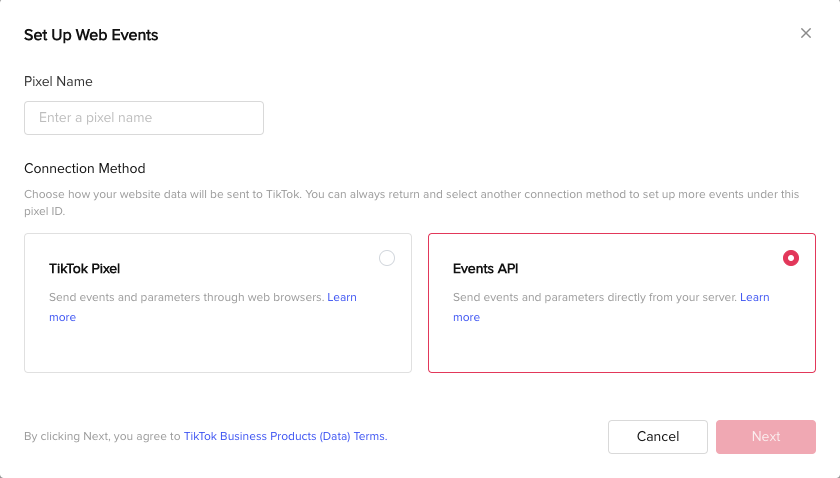Open 'Learn' link after your server text

tap(754, 297)
